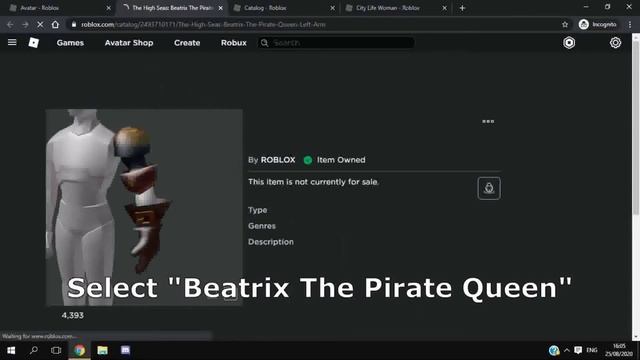The width and height of the screenshot is (640, 360).
Task: Open File Explorer from taskbar
Action: [102, 350]
